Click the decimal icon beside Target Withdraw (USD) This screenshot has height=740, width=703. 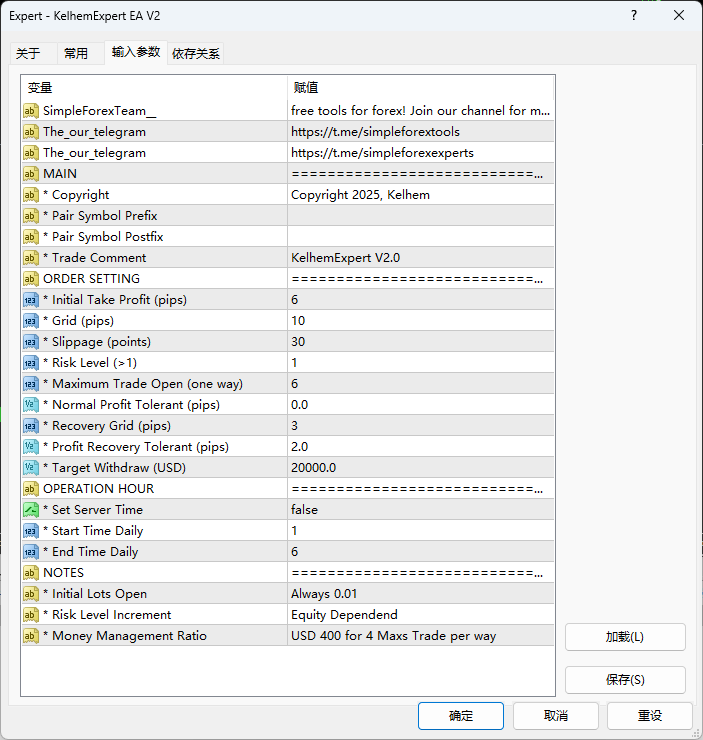coord(31,468)
